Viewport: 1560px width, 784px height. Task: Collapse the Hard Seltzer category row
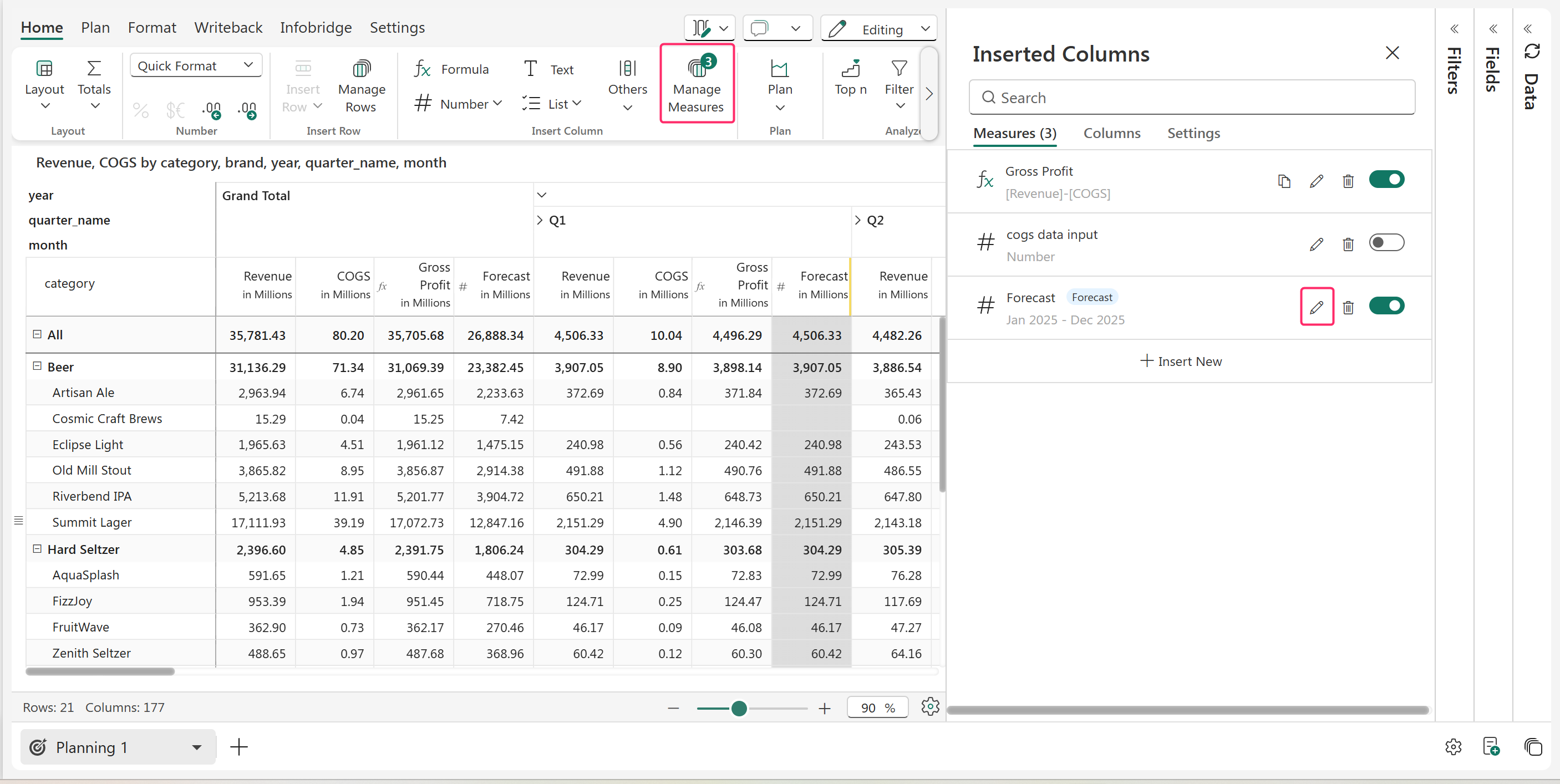point(37,548)
